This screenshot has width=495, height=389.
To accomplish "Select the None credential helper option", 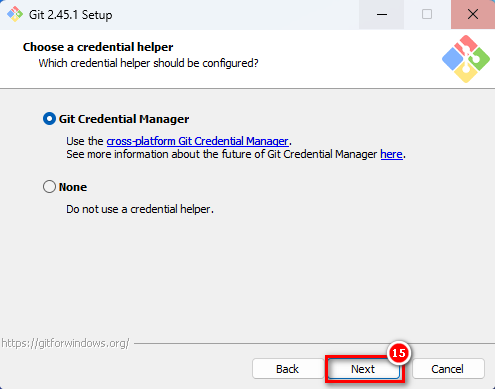I will click(49, 187).
